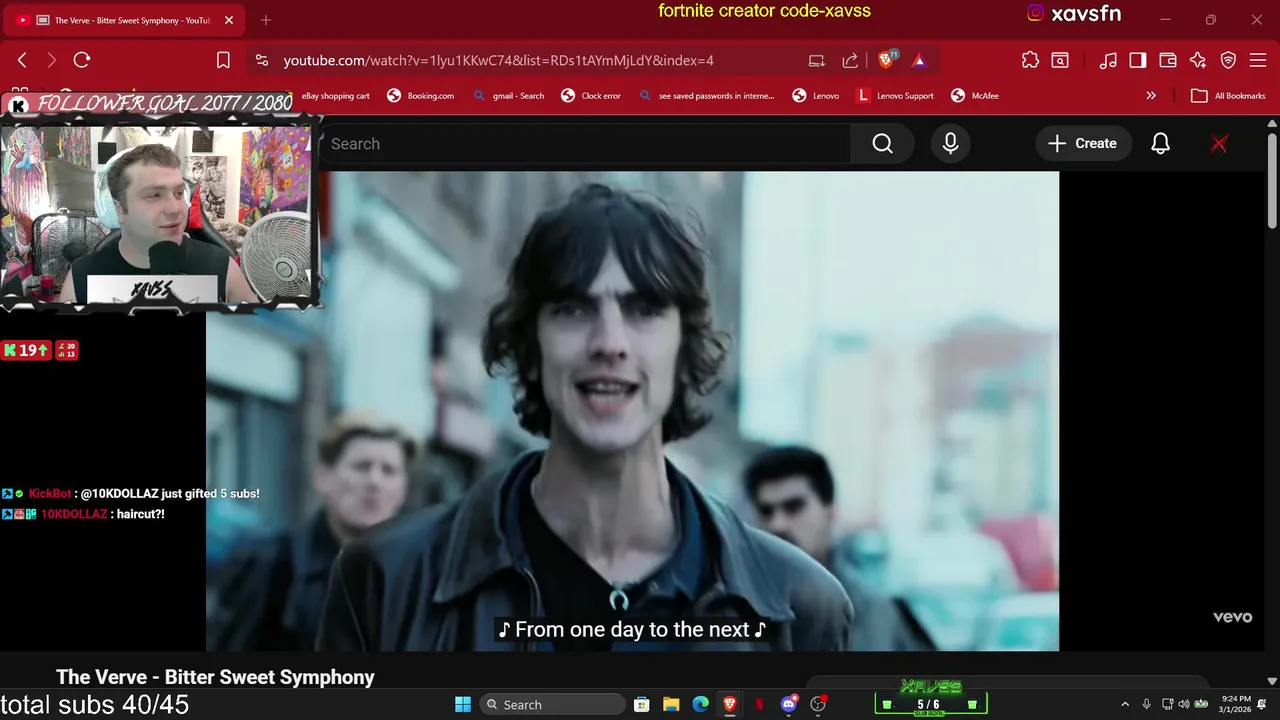The width and height of the screenshot is (1280, 720).
Task: Select The Verve - Bitter Sweet Symphony tab
Action: 125,20
